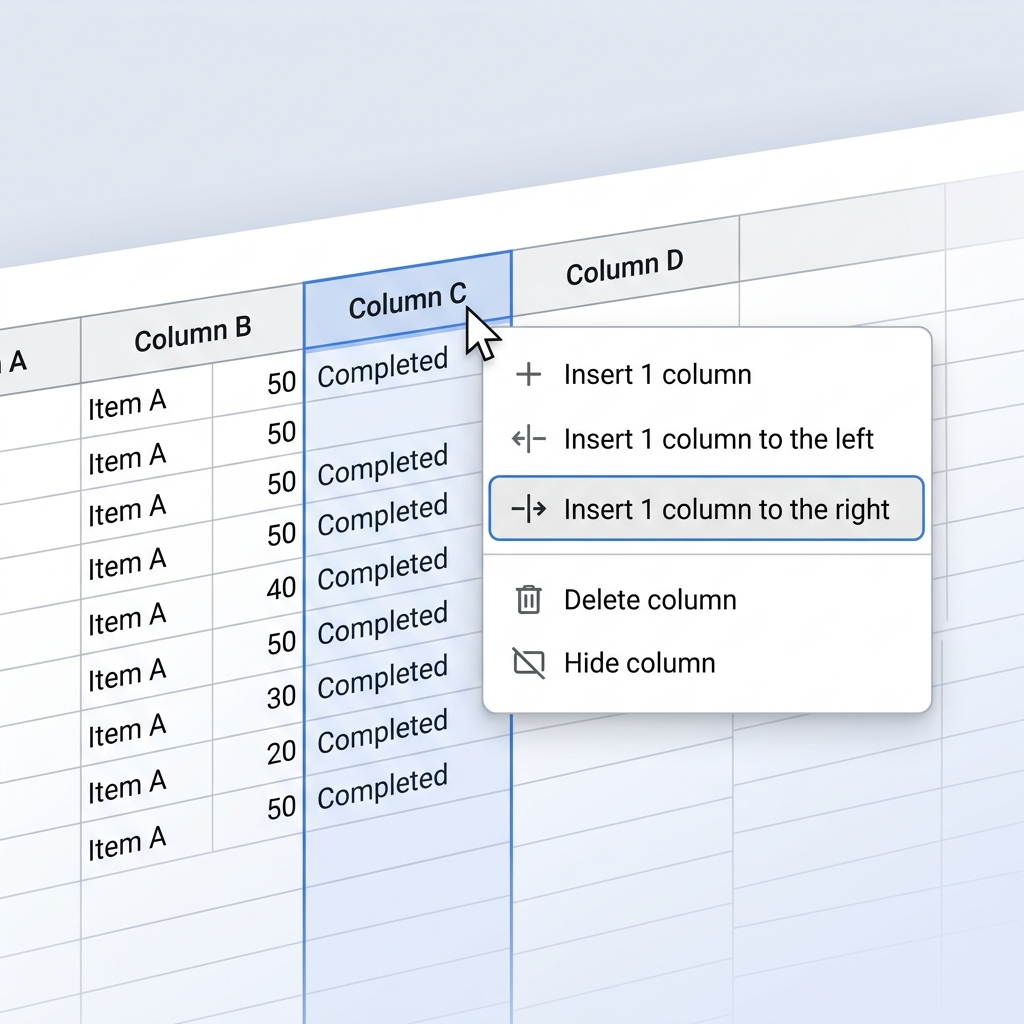Click the last "Item A" cell in Column B
Viewport: 1024px width, 1024px height.
(x=147, y=844)
